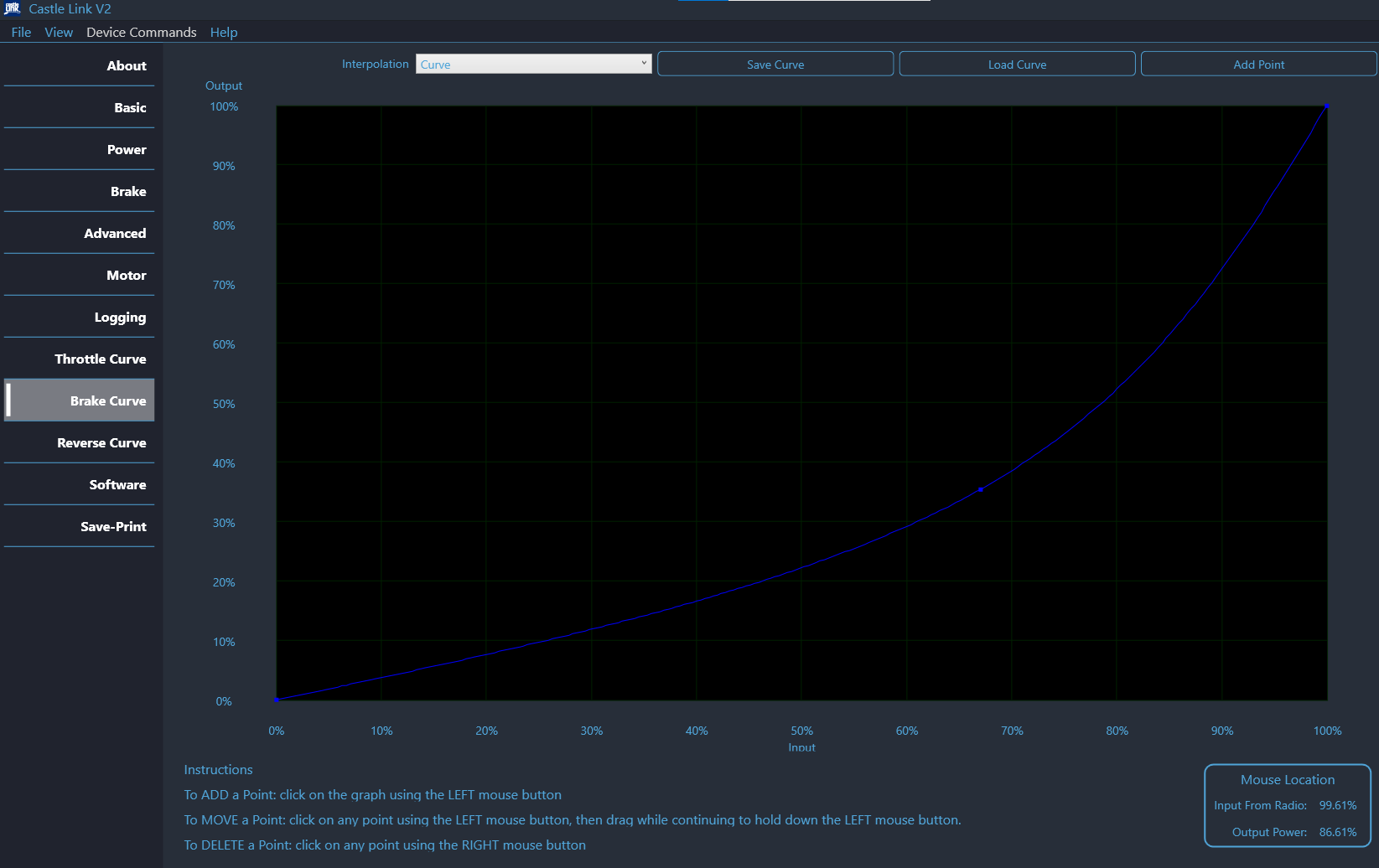
Task: Open the Power tab
Action: [79, 149]
